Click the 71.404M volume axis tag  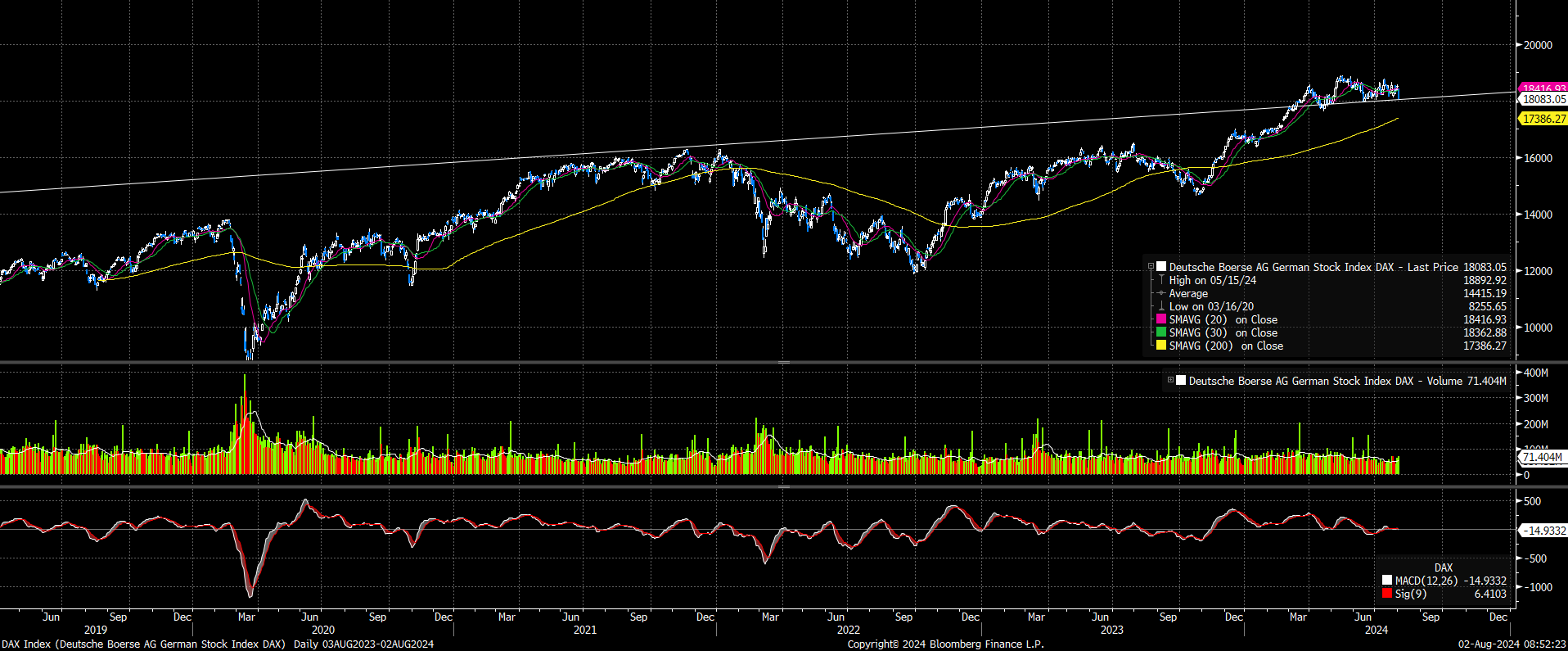1542,457
